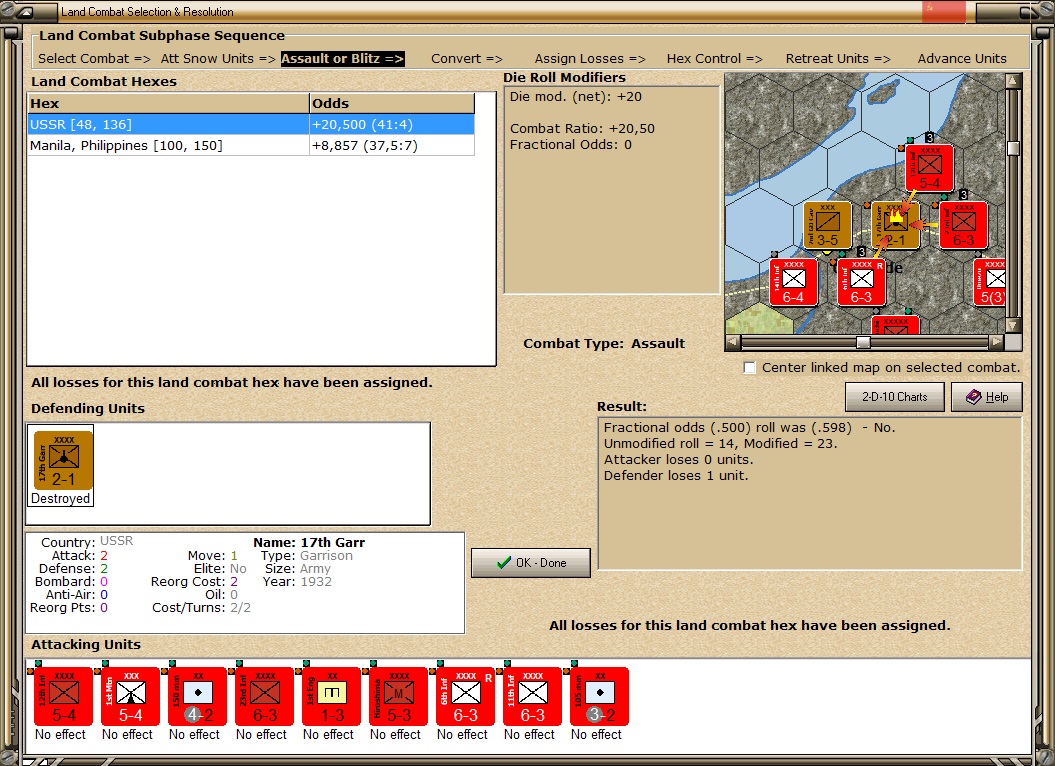Viewport: 1055px width, 766px height.
Task: Click the map's scroll down arrow
Action: [x=1013, y=325]
